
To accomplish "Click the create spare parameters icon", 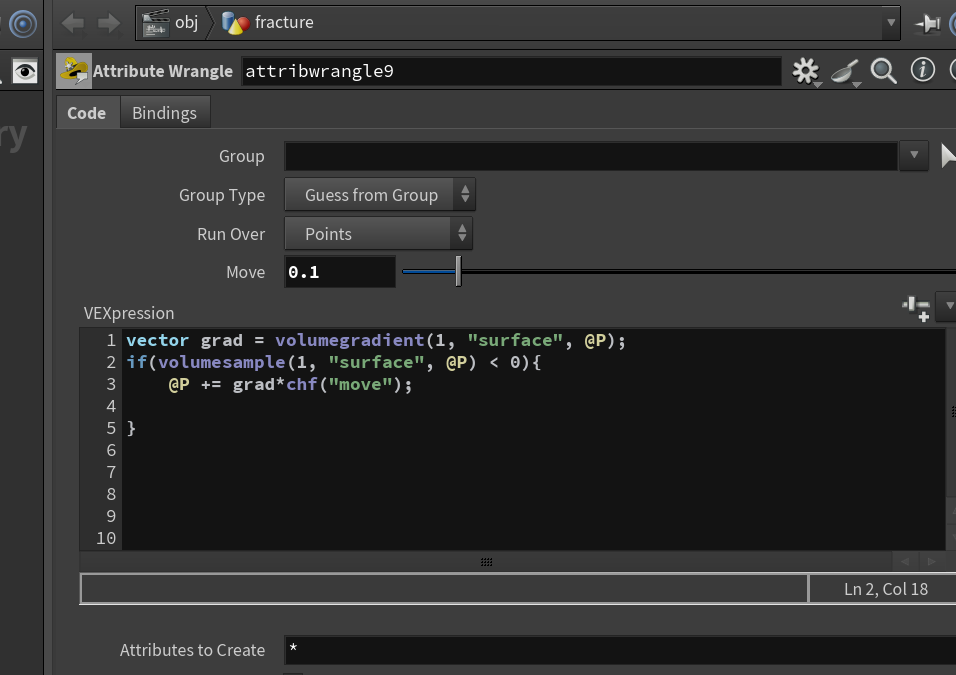I will pos(916,308).
